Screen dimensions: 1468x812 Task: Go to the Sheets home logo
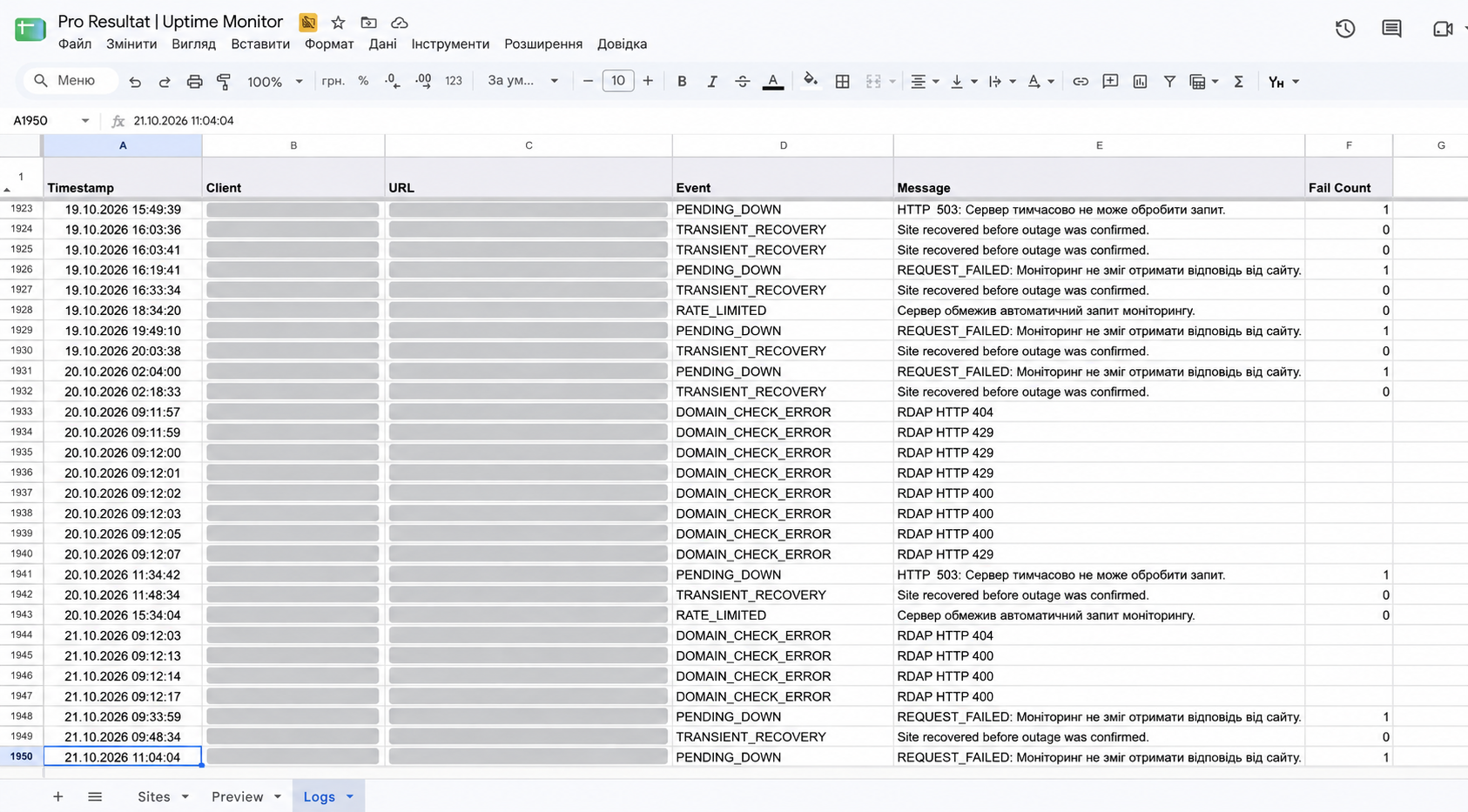[x=30, y=30]
